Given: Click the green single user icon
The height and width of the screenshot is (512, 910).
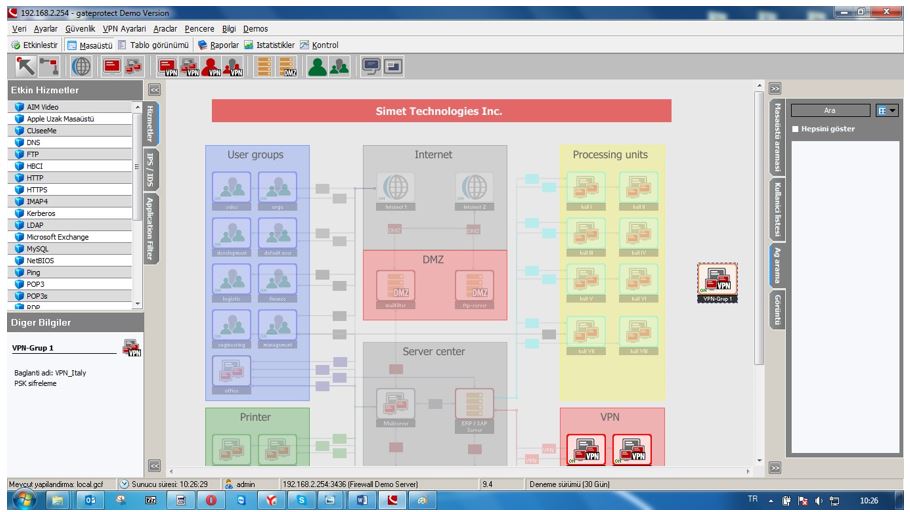Looking at the screenshot, I should click(317, 67).
